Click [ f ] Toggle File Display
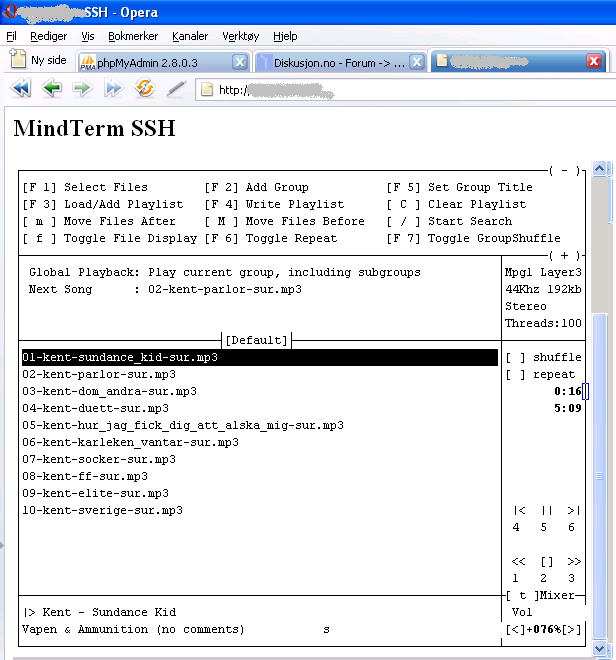Image resolution: width=616 pixels, height=660 pixels. (x=109, y=238)
